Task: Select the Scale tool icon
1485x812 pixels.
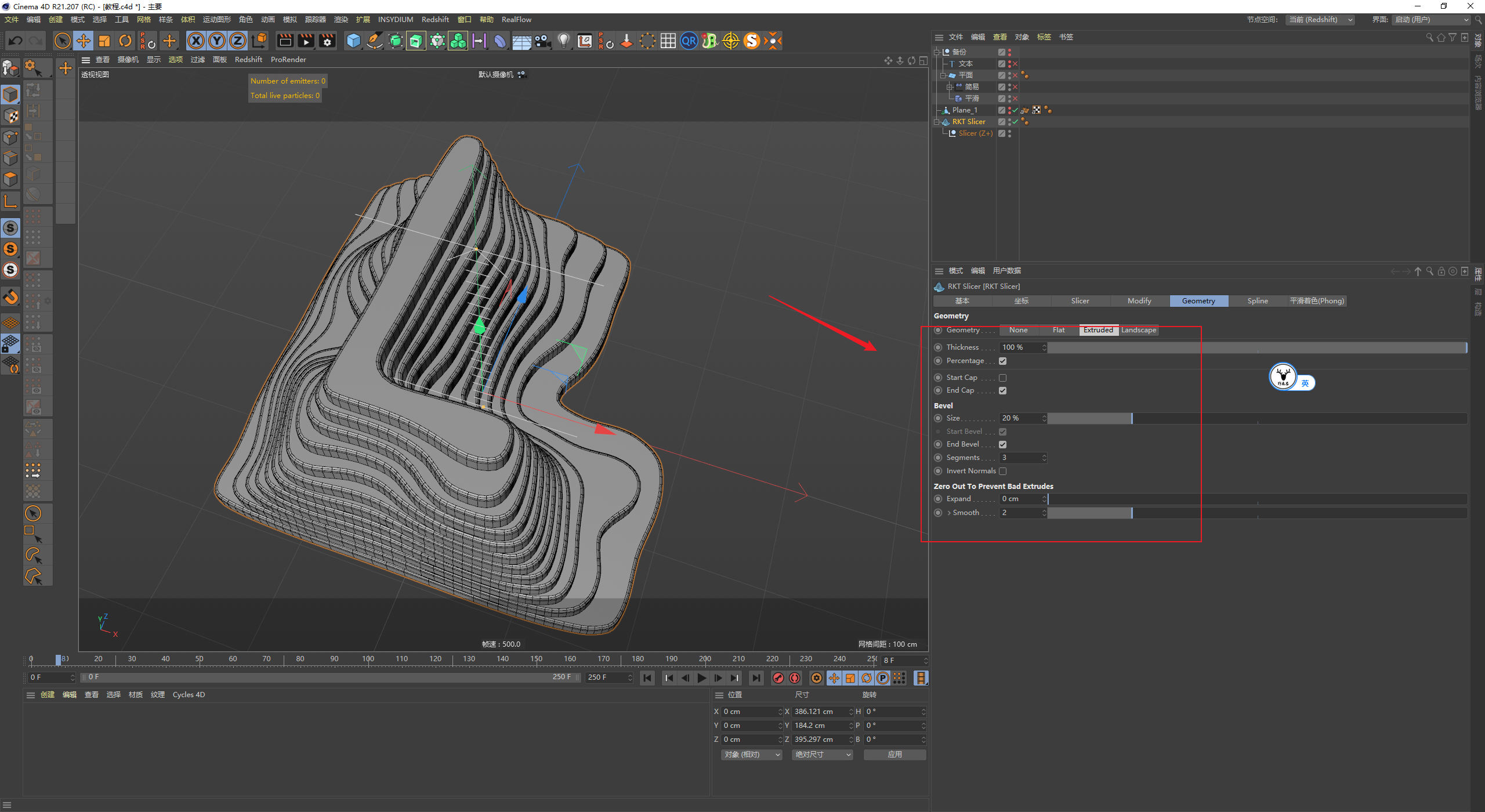Action: 101,41
